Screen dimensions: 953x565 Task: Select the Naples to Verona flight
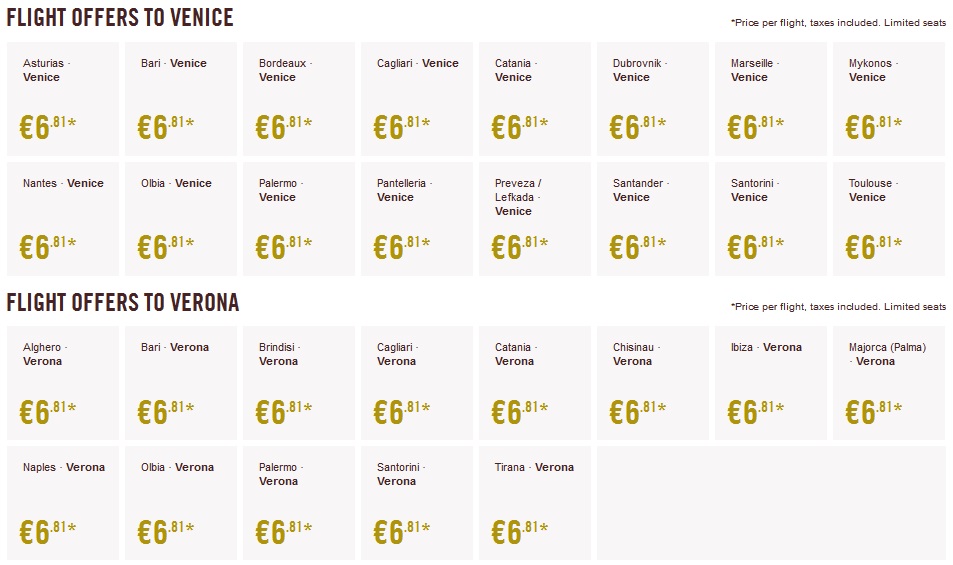pos(62,502)
